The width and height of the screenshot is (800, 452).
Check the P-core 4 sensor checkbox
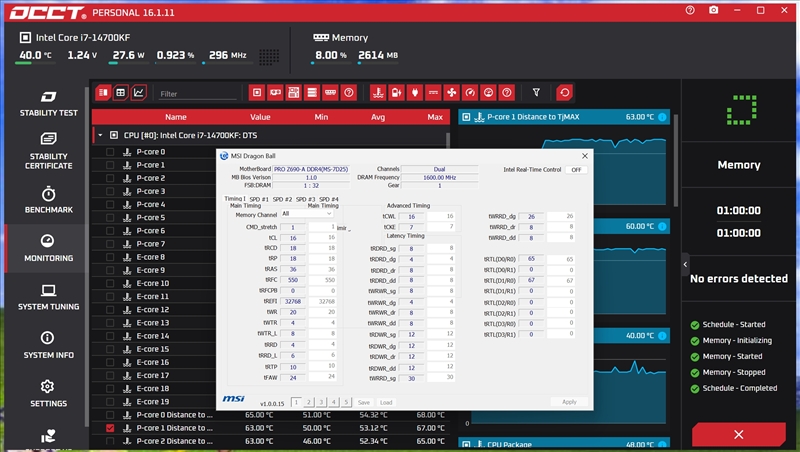[x=110, y=204]
